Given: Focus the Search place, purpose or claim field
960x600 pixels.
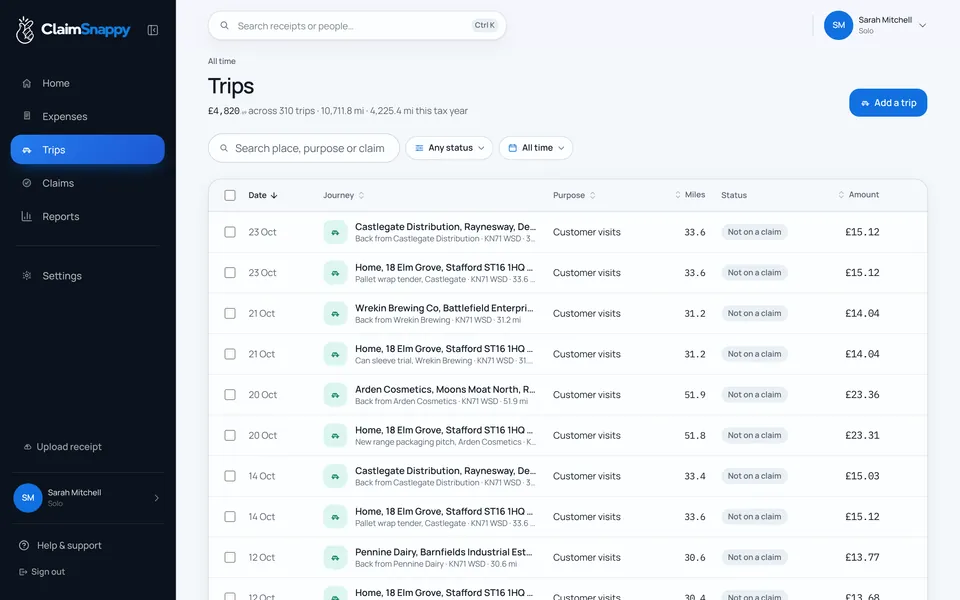Looking at the screenshot, I should click(x=304, y=148).
